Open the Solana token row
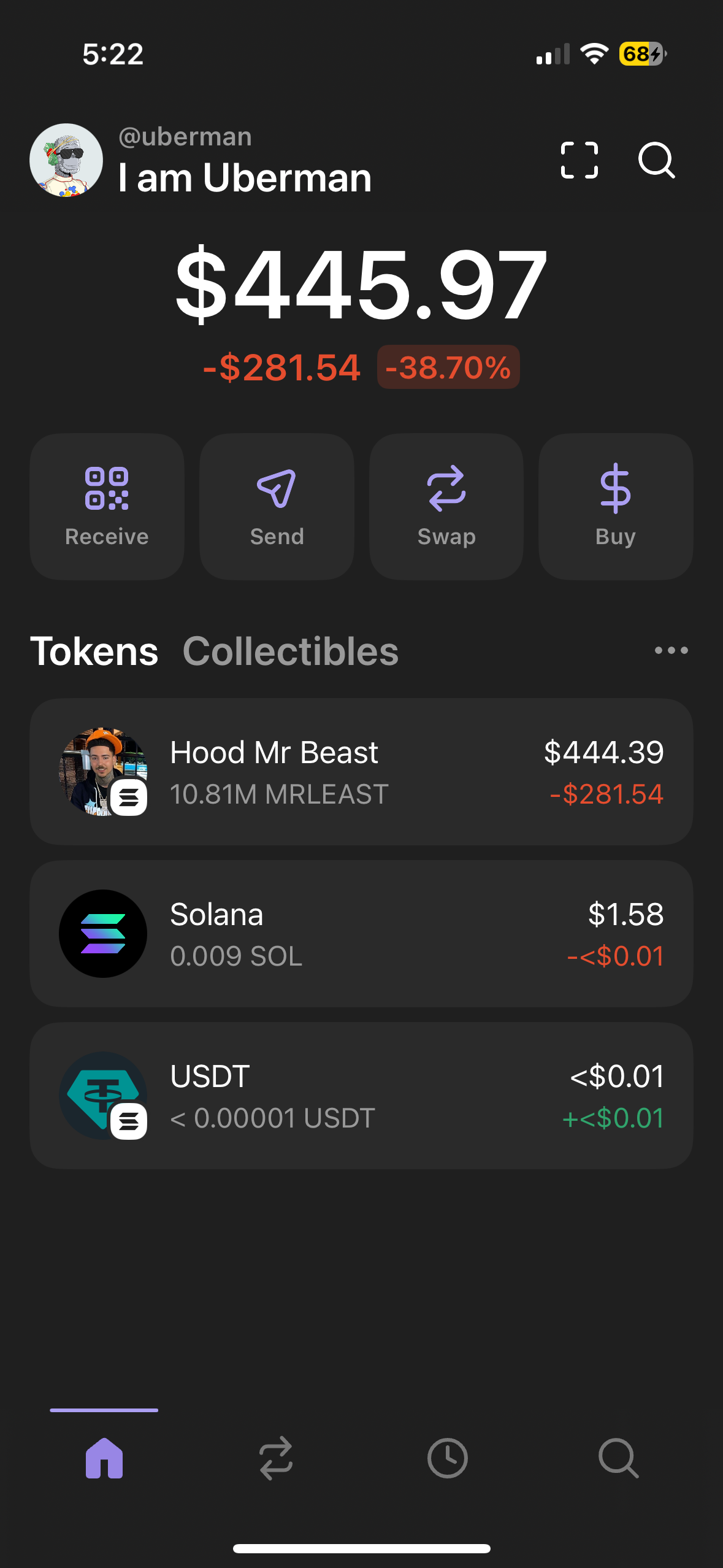Viewport: 723px width, 1568px height. coord(361,934)
